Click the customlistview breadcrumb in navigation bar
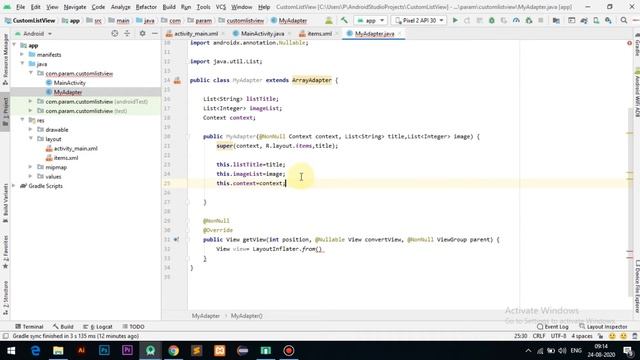This screenshot has width=640, height=360. 245,20
